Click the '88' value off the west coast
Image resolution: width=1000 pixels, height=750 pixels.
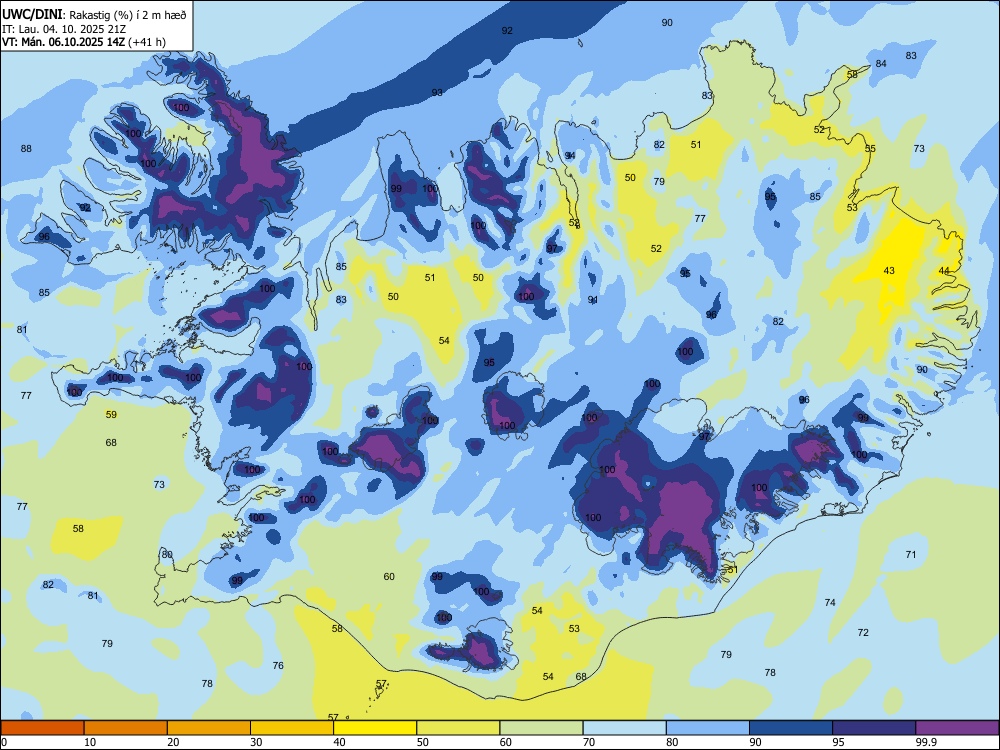point(26,149)
